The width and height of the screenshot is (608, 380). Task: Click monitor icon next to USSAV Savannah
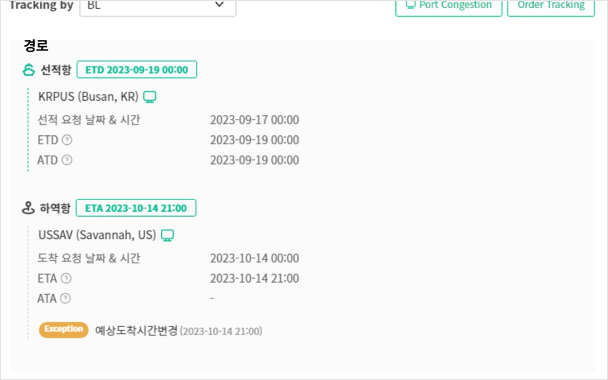point(168,235)
